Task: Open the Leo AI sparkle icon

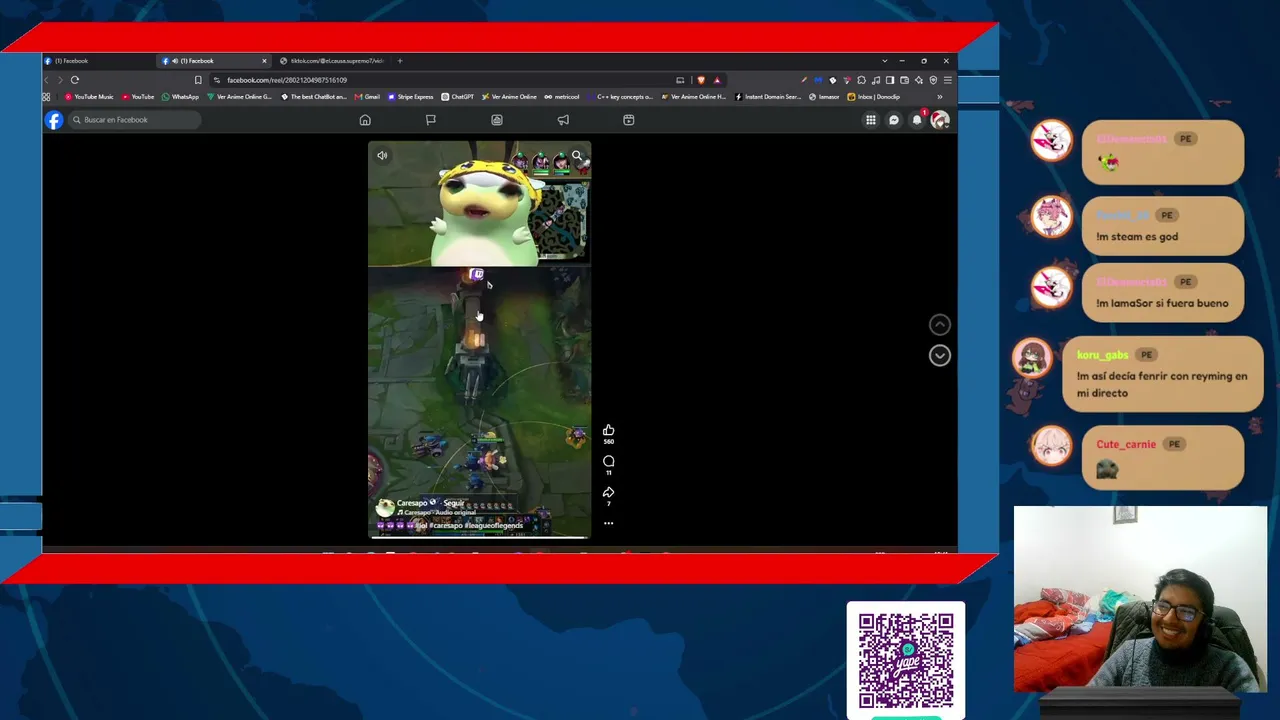Action: (x=919, y=80)
